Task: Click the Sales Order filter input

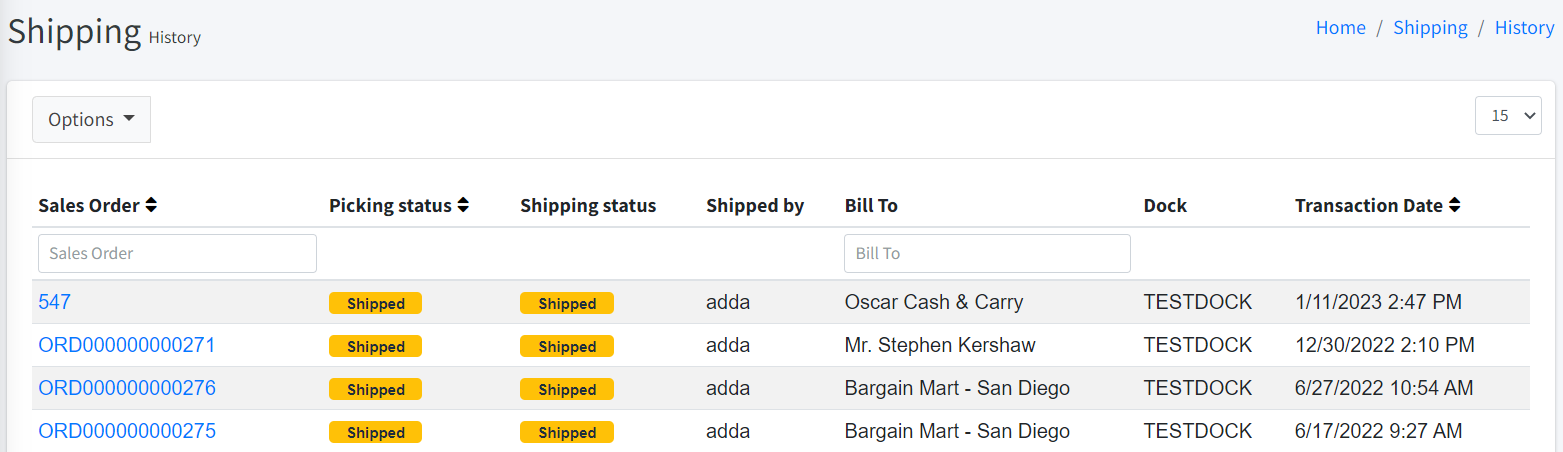Action: tap(177, 253)
